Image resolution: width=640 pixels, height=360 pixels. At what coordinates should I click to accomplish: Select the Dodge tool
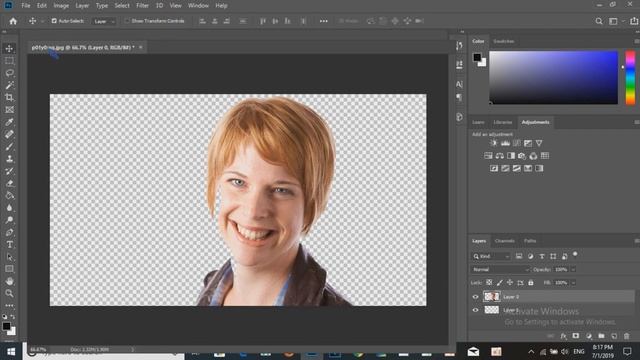pos(9,220)
